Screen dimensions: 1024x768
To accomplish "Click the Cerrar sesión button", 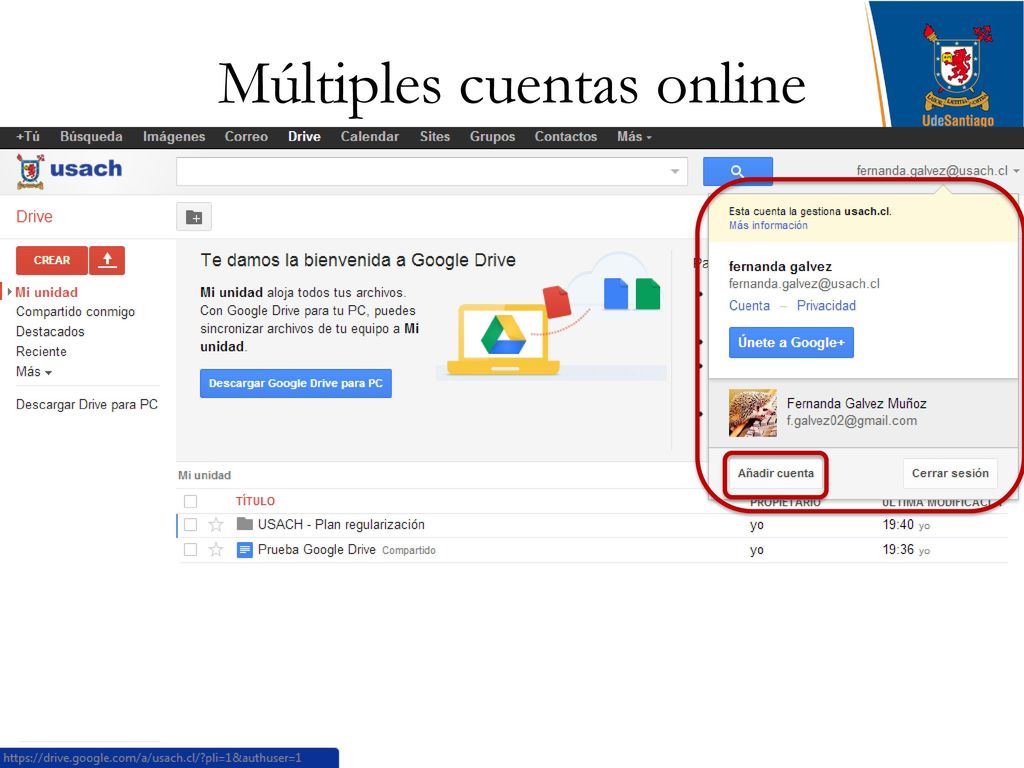I will pos(950,473).
